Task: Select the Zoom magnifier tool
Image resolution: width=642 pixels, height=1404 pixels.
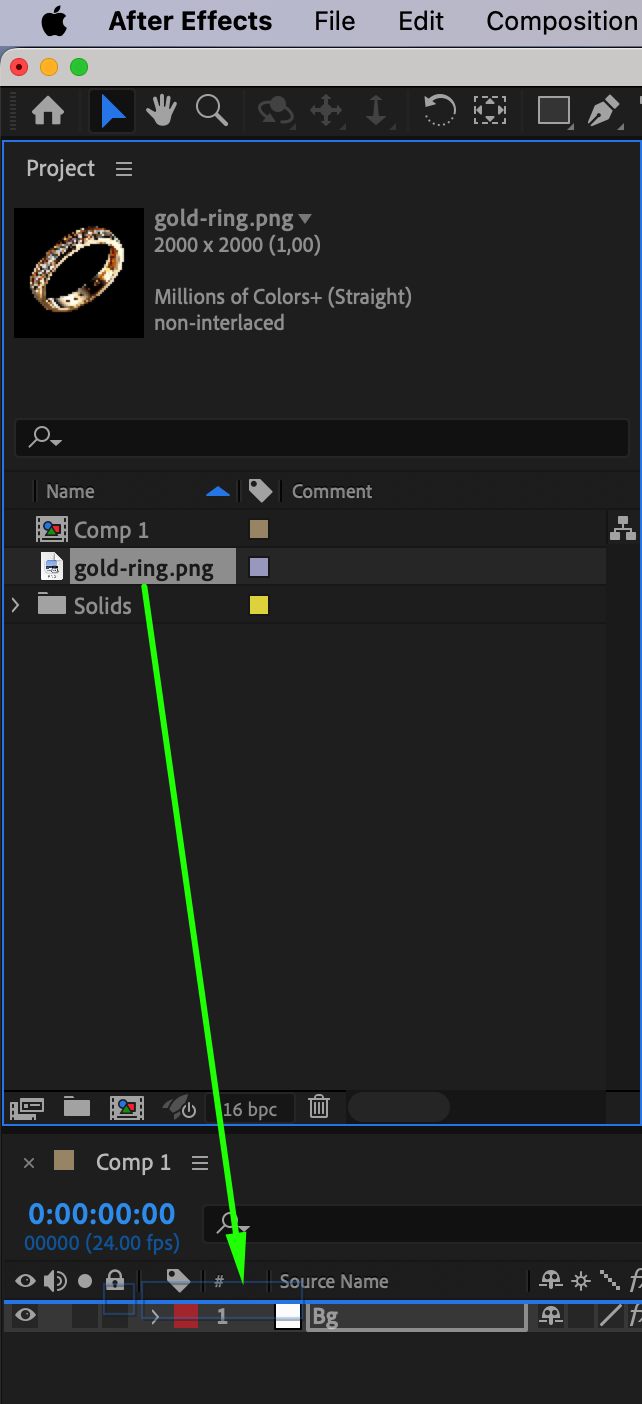Action: (x=212, y=111)
